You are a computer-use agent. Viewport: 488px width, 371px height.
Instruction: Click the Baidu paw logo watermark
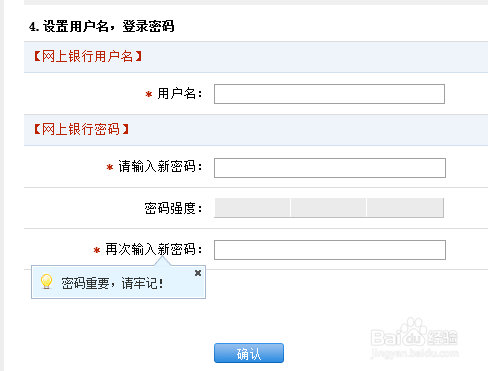(x=413, y=332)
